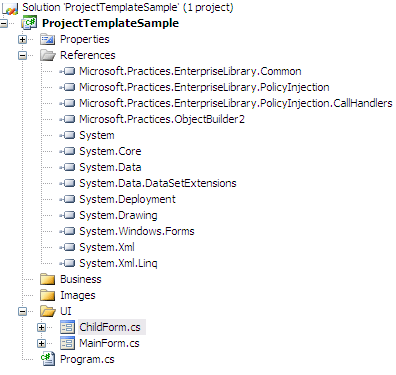Click the System.Core reference assembly icon
Image resolution: width=396 pixels, height=375 pixels.
click(x=68, y=151)
